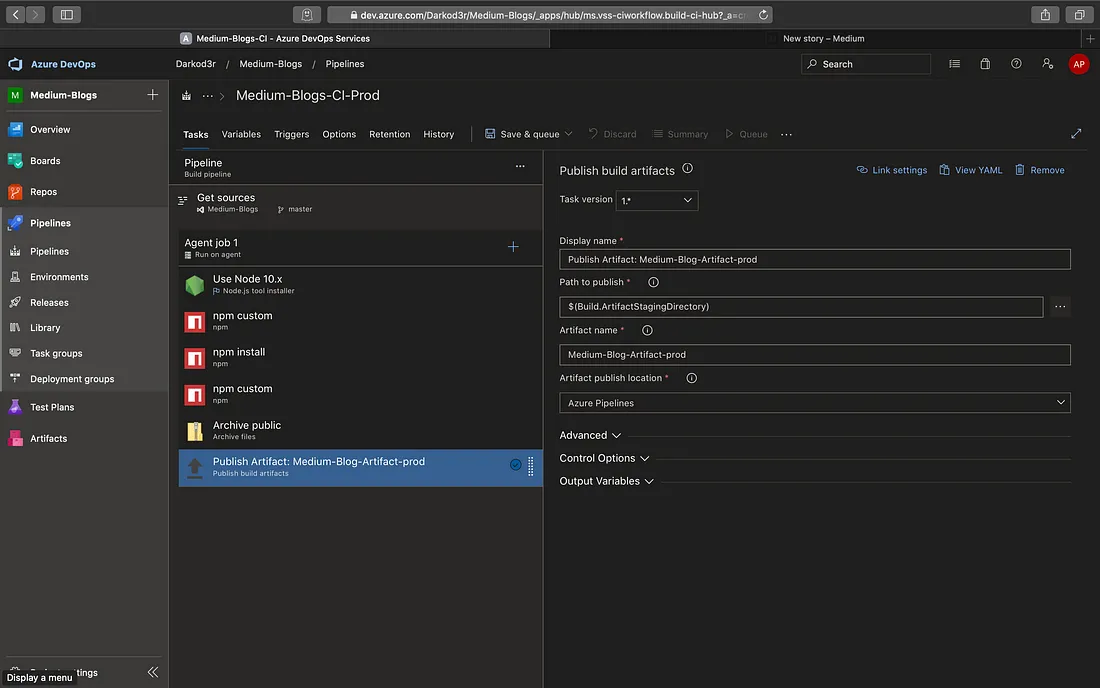This screenshot has width=1100, height=688.
Task: Add a new item with project plus icon
Action: [x=152, y=95]
